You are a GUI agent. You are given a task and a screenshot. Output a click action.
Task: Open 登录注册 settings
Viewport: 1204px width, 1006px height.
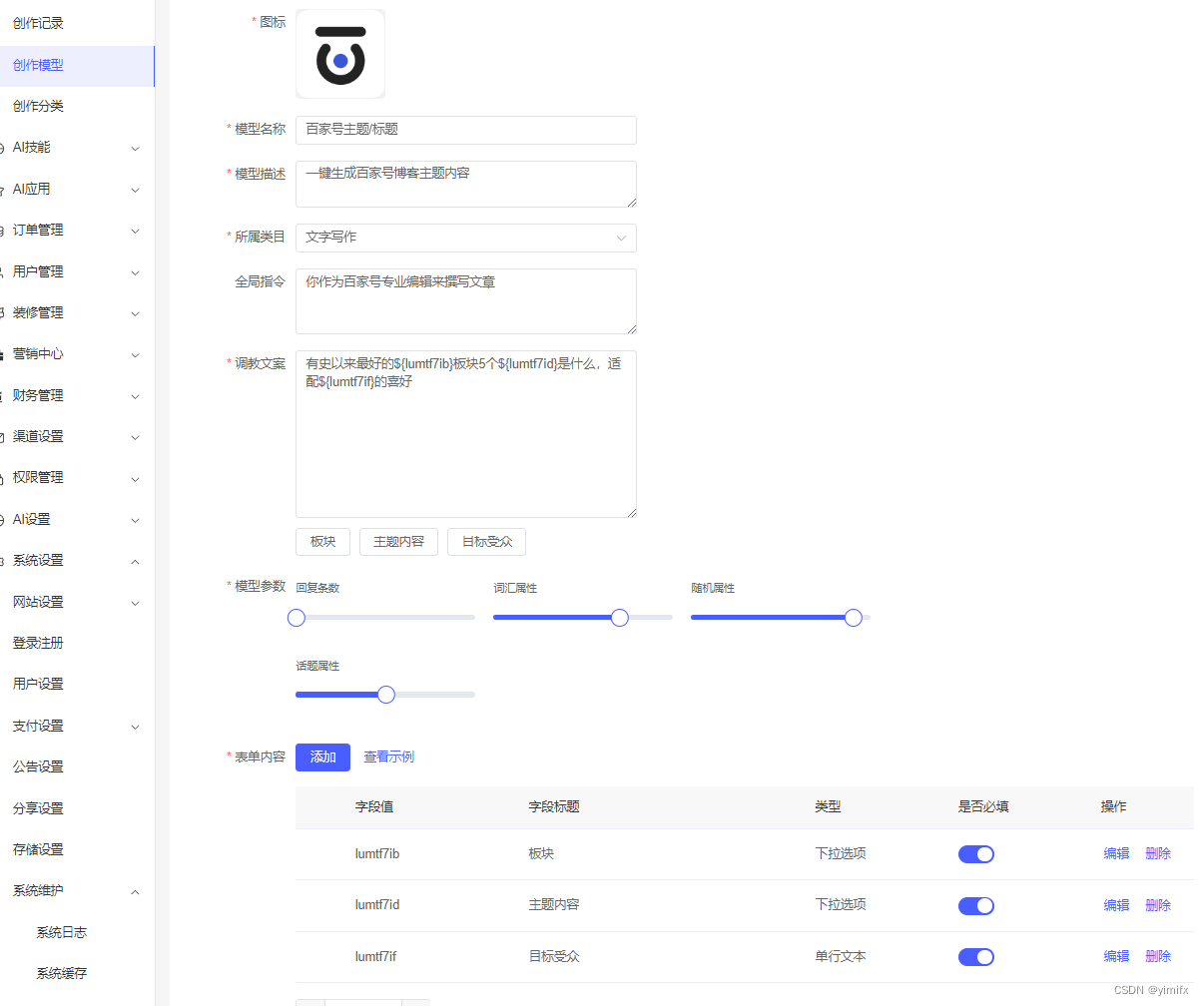point(38,643)
